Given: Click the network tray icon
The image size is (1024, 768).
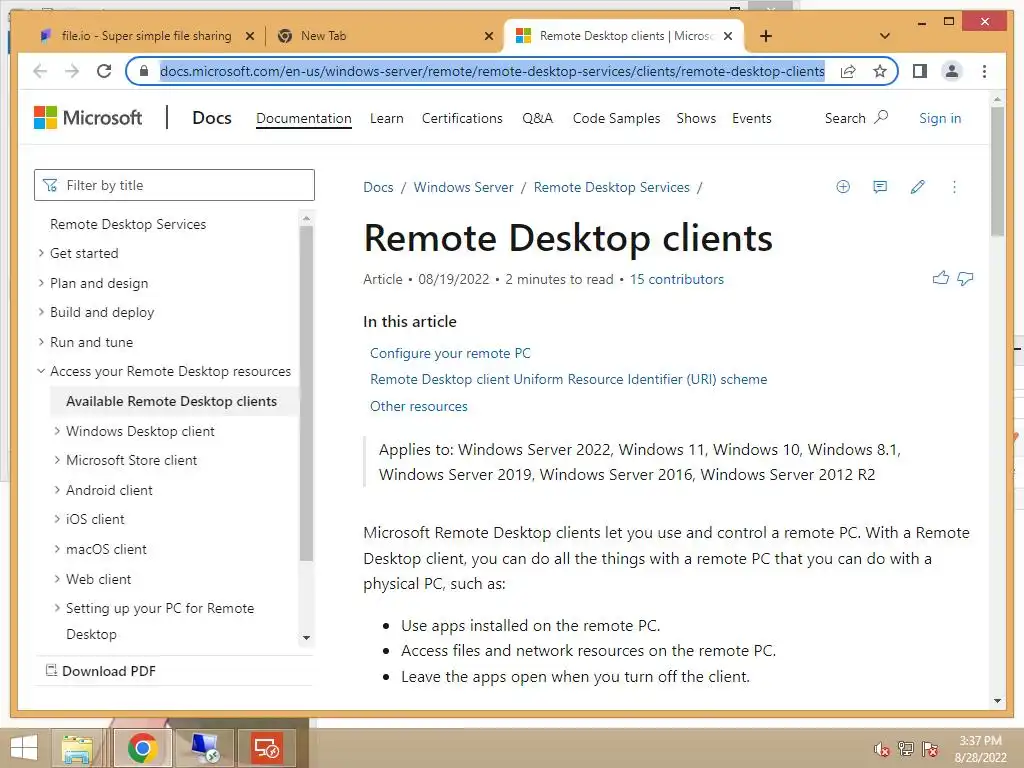Looking at the screenshot, I should [x=906, y=748].
